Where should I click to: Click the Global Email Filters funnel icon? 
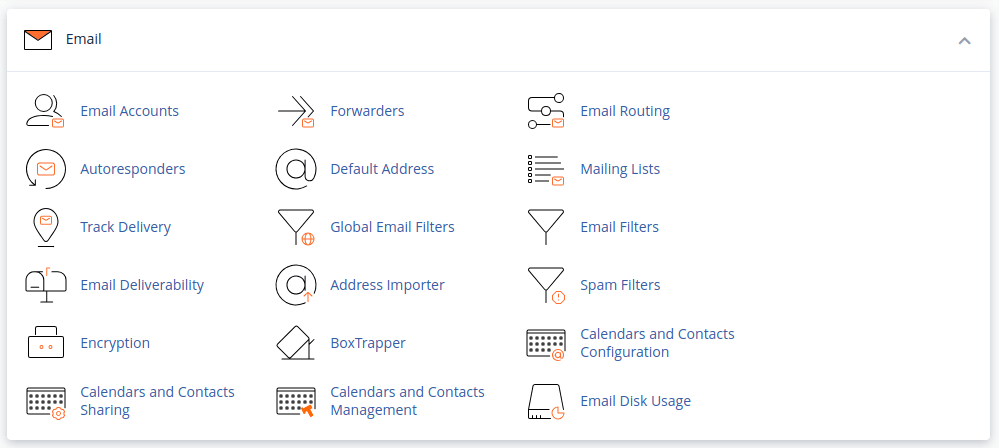pos(295,227)
